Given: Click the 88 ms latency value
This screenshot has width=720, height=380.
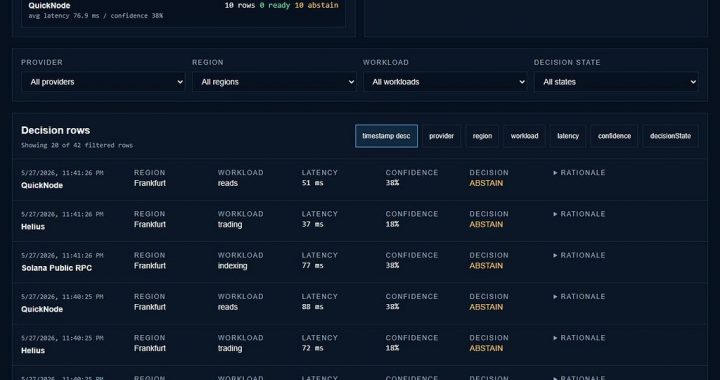Looking at the screenshot, I should (312, 307).
